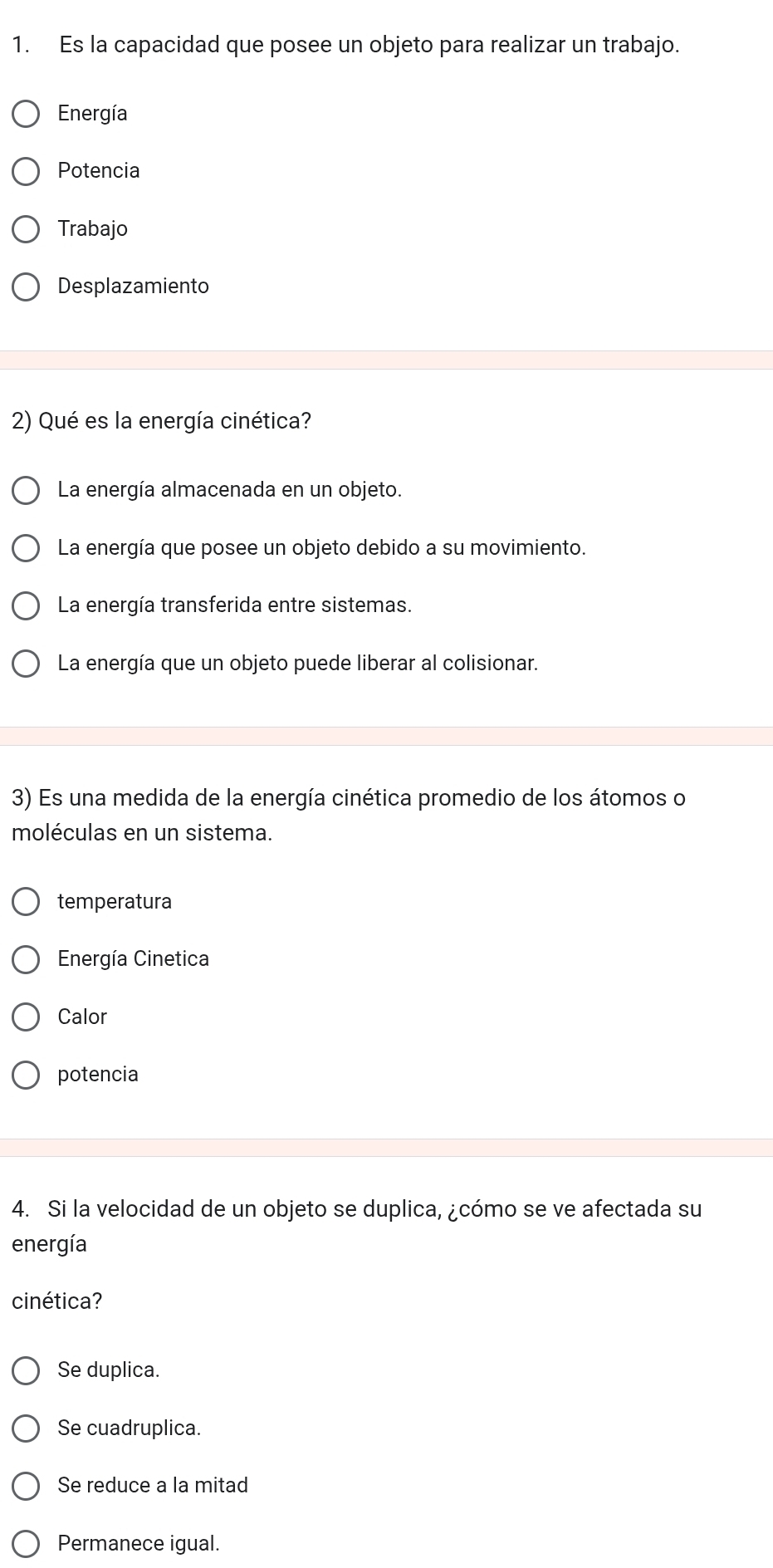Select the Trabajo radio option
This screenshot has height=1568, width=773.
[26, 229]
